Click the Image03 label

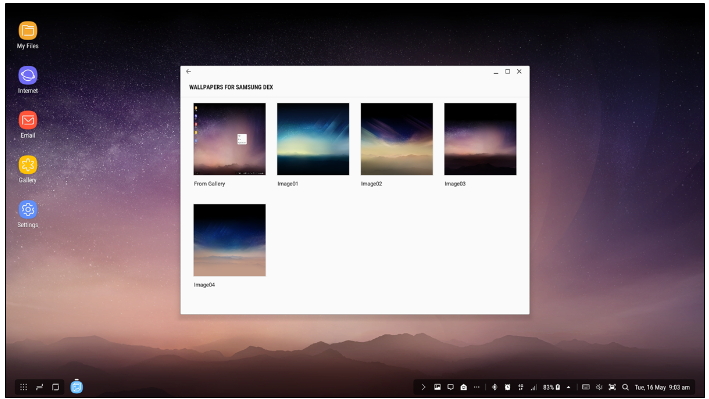coord(455,184)
